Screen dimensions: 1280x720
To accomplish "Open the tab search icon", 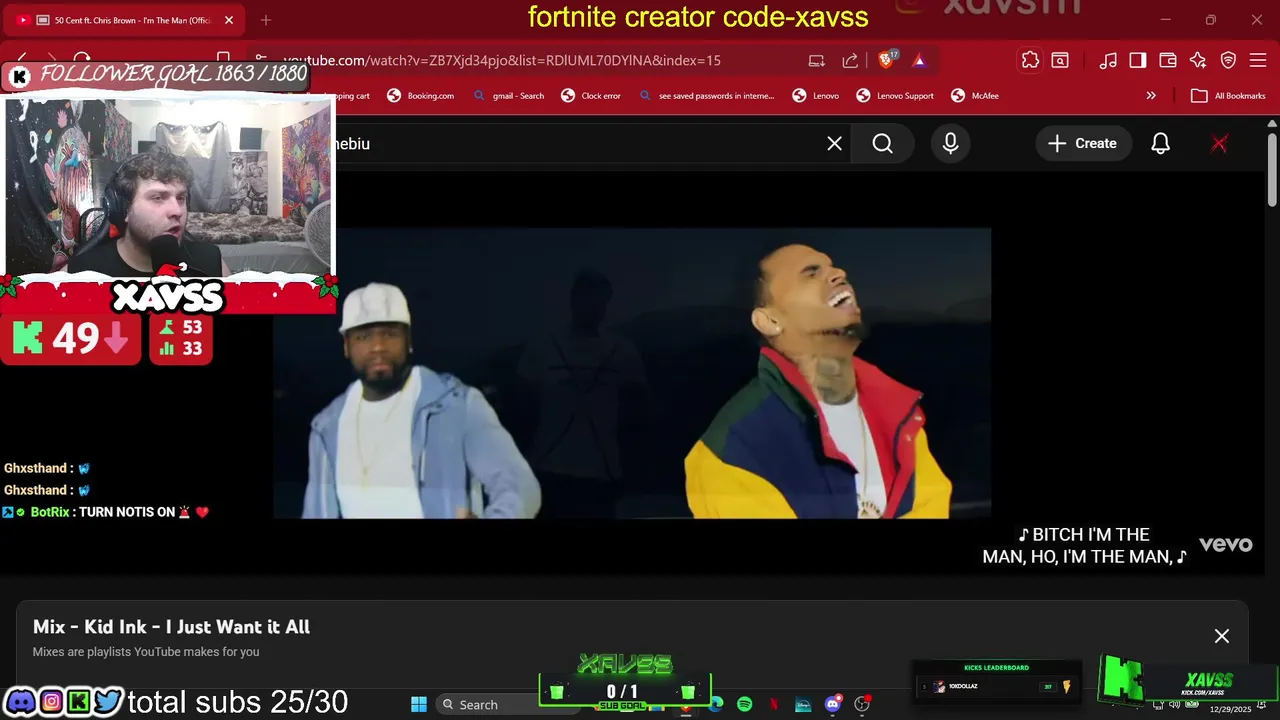I will (1060, 60).
